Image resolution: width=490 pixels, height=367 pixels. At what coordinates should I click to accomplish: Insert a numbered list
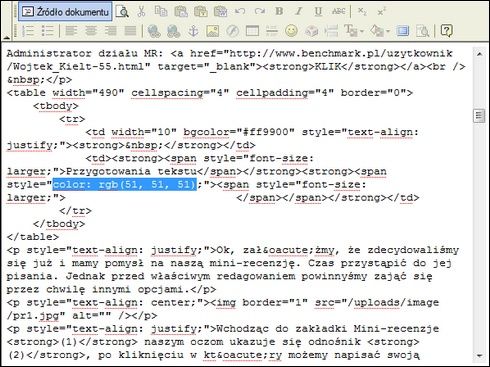(x=28, y=31)
